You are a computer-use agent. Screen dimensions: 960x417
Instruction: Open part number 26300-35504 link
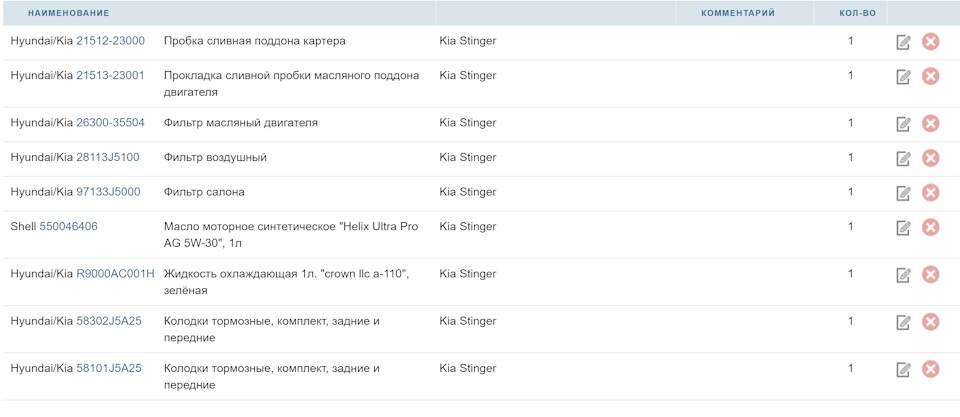(110, 123)
